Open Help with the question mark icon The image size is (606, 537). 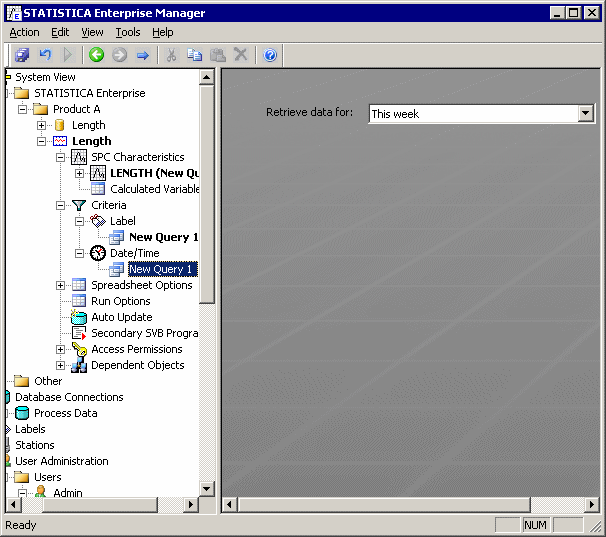[x=270, y=55]
